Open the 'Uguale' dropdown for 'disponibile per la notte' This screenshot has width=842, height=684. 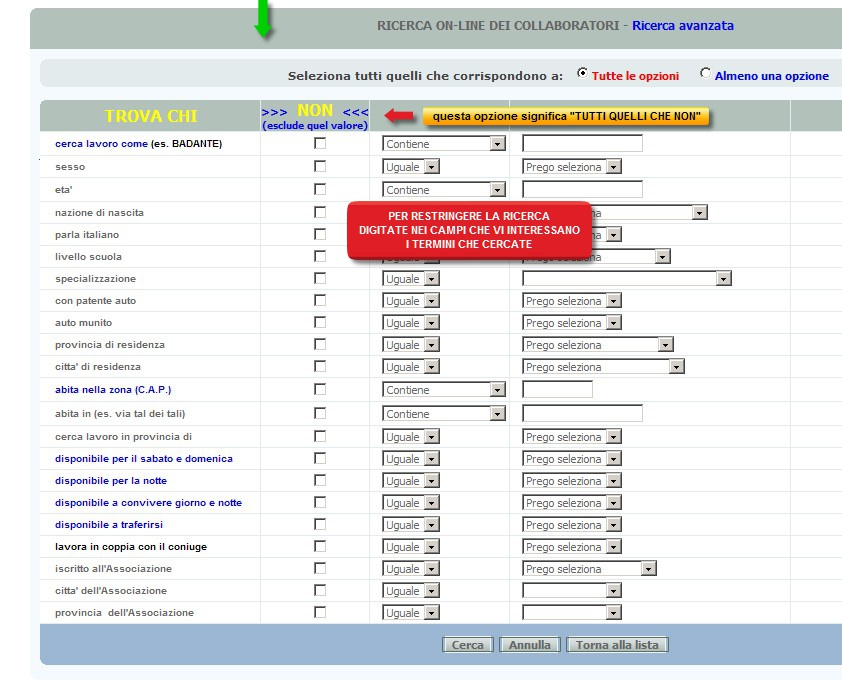(411, 481)
